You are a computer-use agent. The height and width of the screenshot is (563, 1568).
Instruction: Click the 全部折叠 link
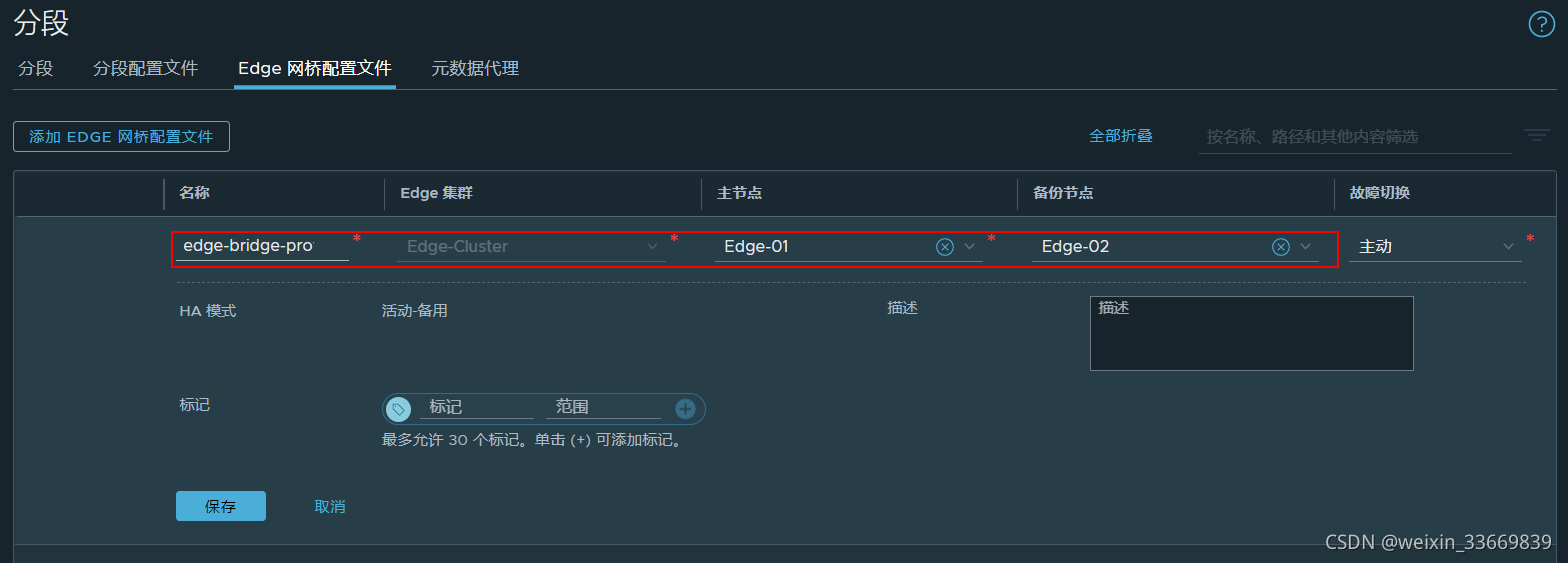1120,136
